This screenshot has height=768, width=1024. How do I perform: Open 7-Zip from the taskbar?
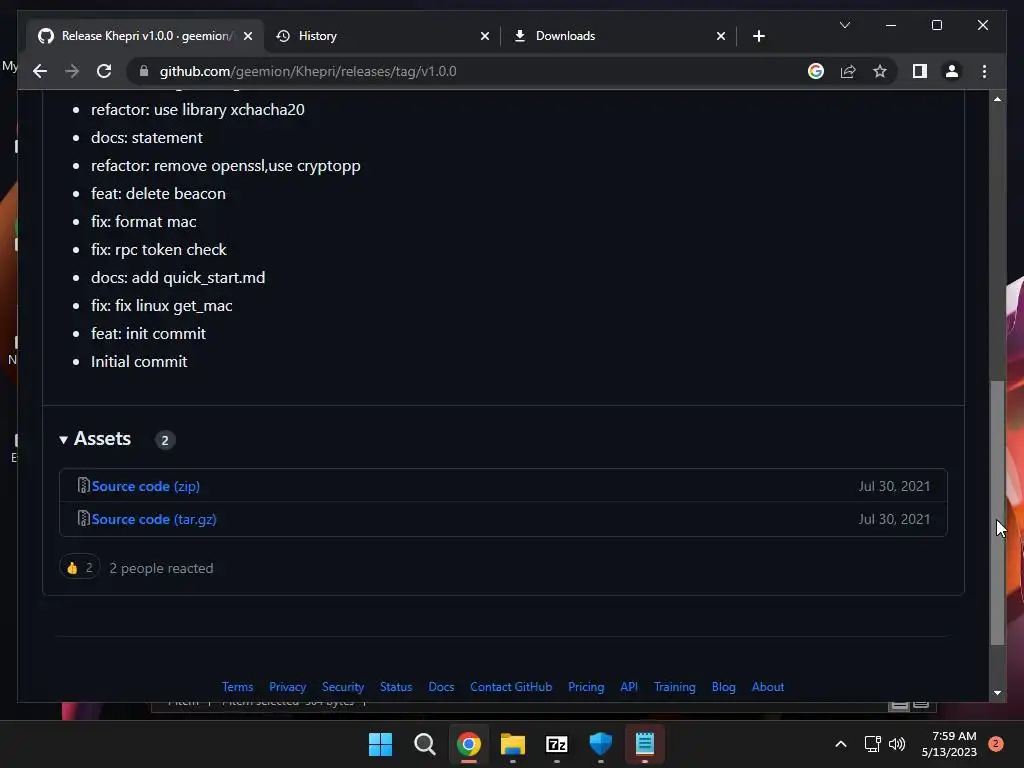click(556, 744)
